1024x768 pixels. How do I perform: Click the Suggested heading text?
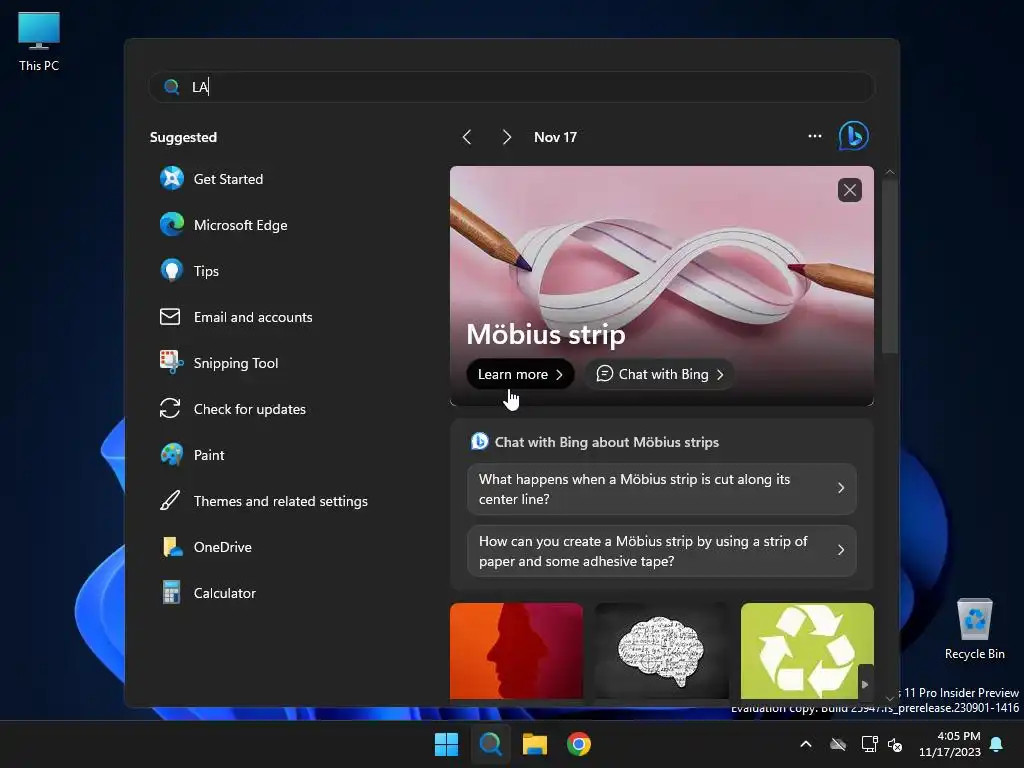coord(184,137)
